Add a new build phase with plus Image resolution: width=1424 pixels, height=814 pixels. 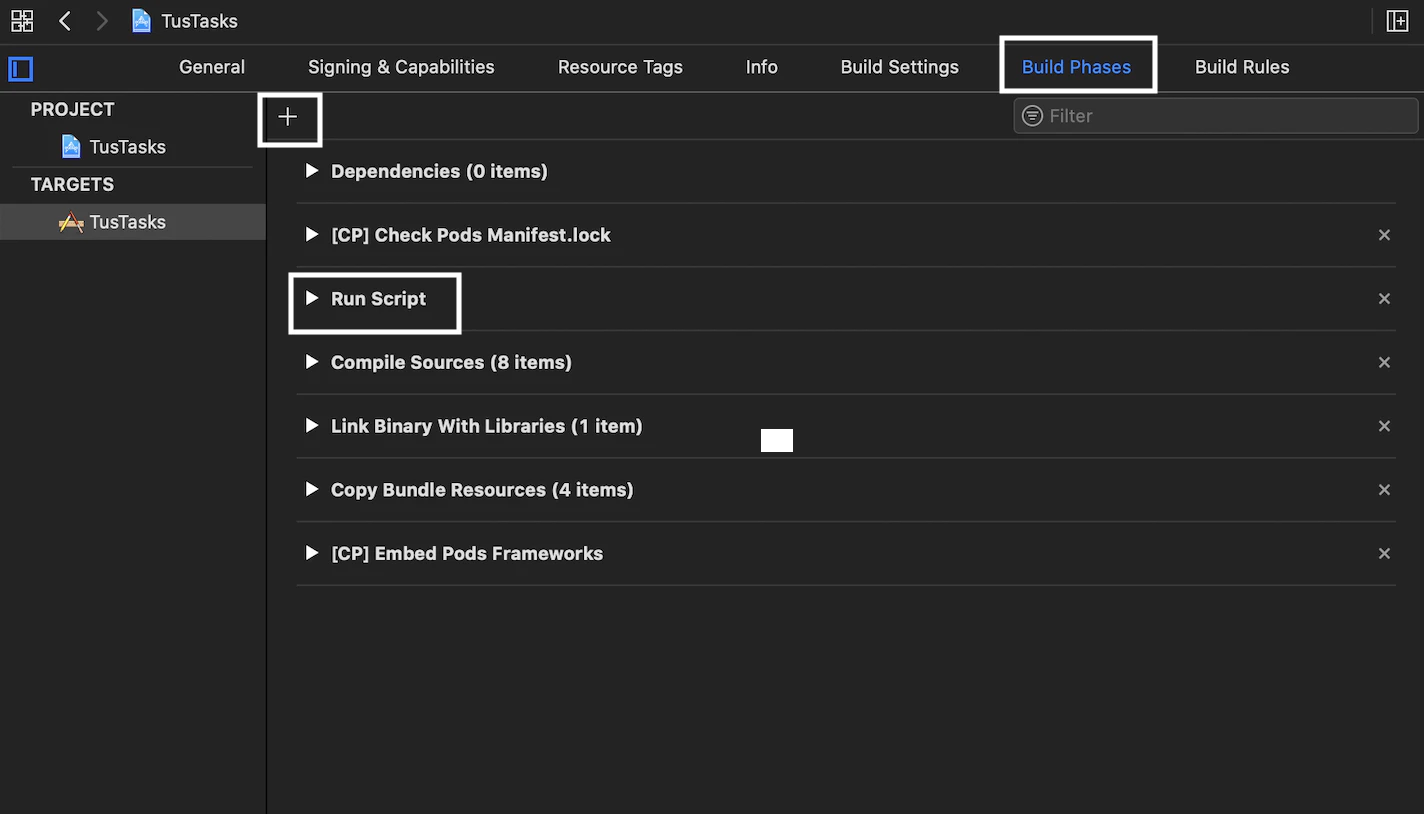pyautogui.click(x=288, y=117)
